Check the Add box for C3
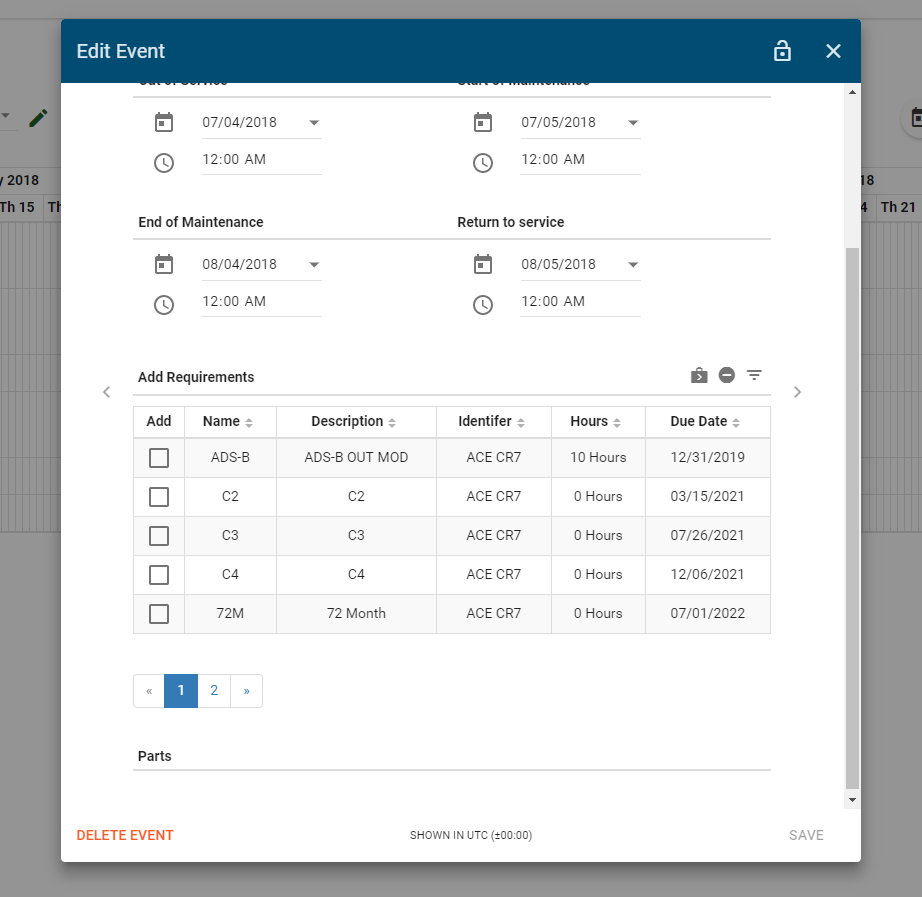The height and width of the screenshot is (897, 922). [x=159, y=536]
